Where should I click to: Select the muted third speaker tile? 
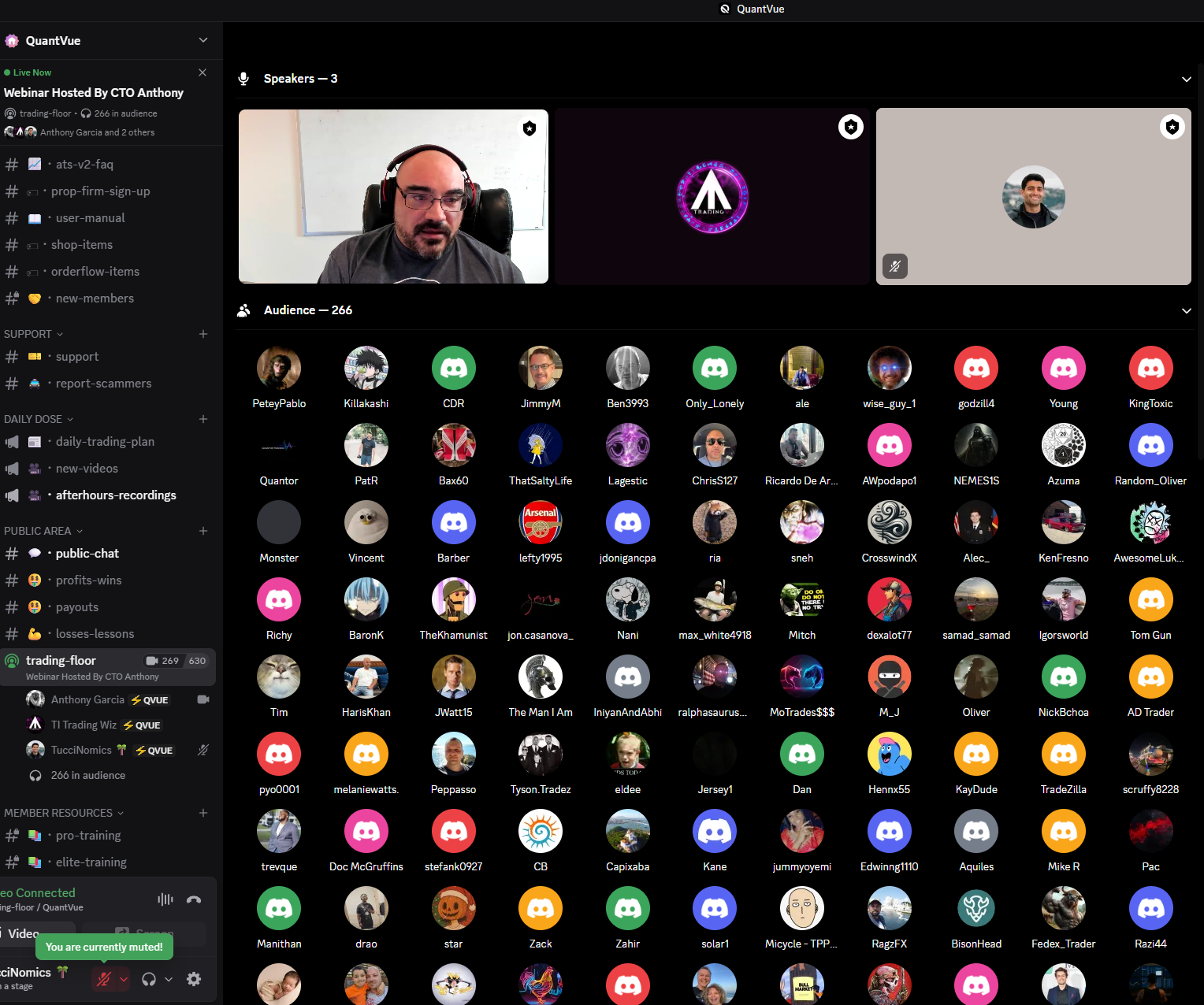pos(1034,196)
